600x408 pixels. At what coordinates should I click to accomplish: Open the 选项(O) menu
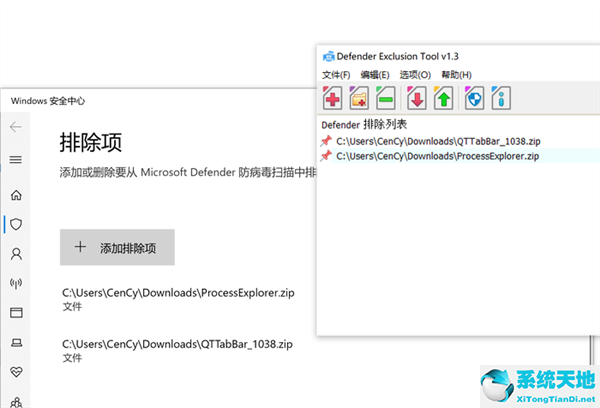[x=415, y=75]
